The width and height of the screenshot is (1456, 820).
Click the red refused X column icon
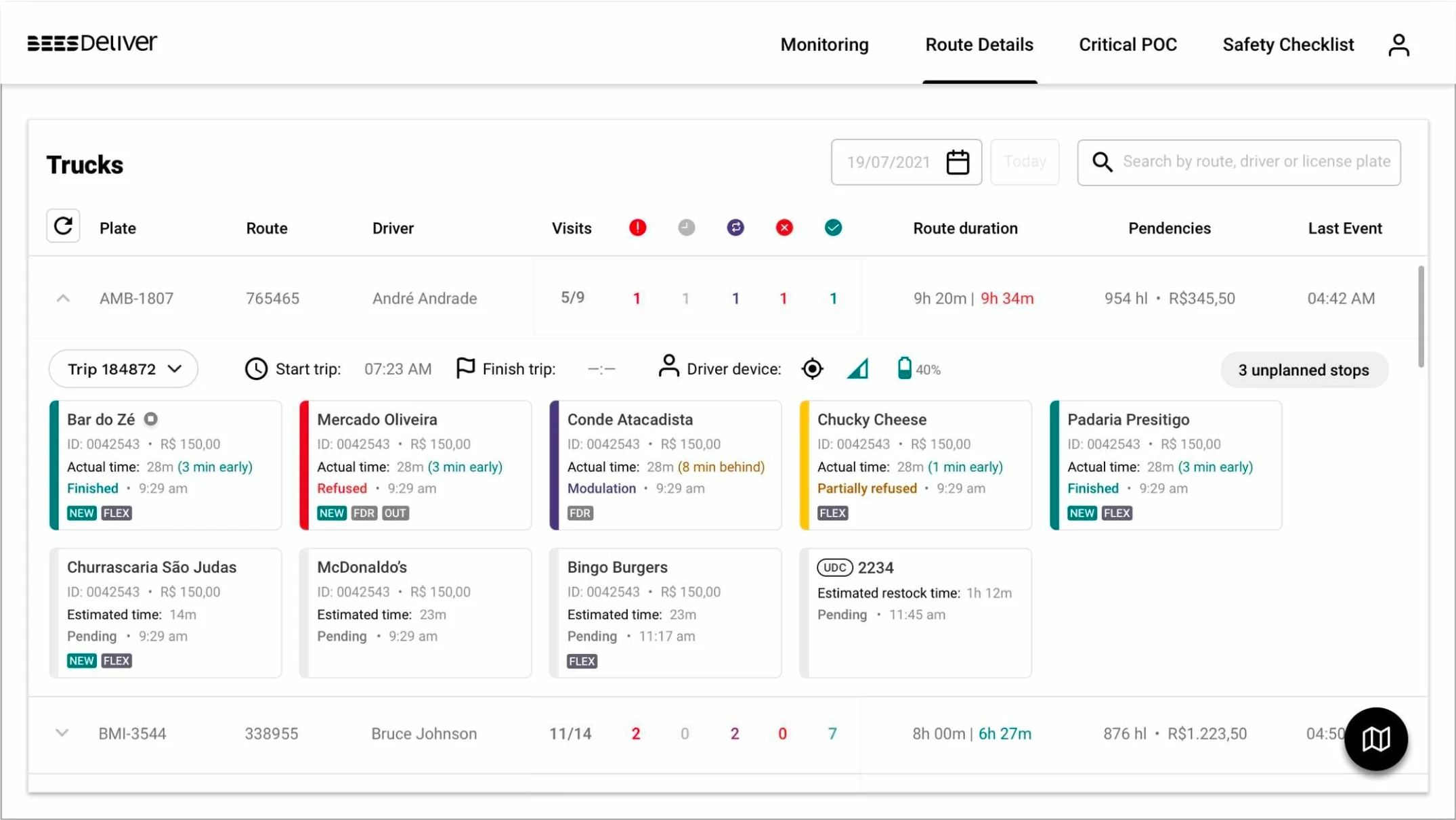(x=784, y=228)
